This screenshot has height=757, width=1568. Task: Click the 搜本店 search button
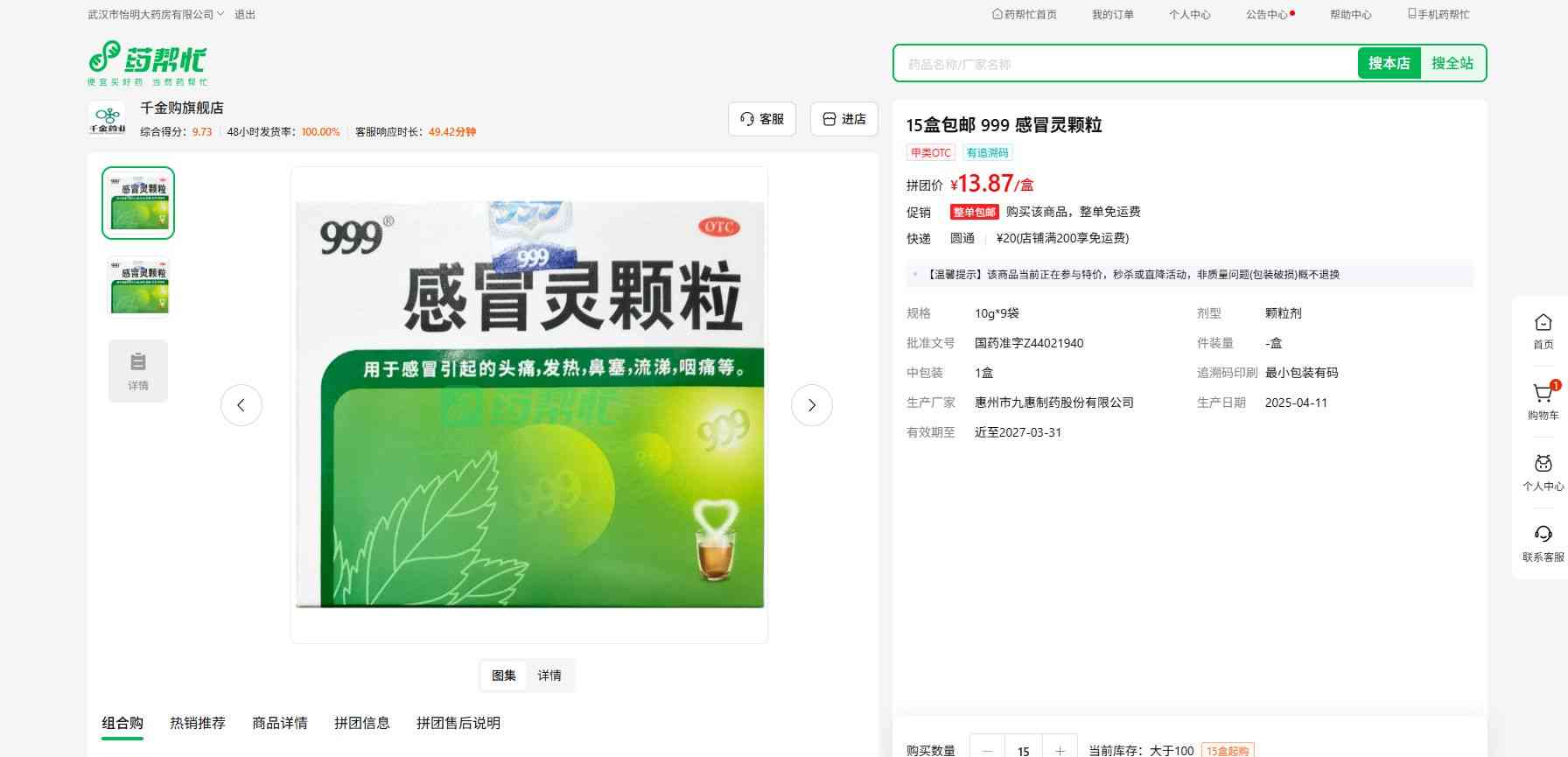point(1389,63)
